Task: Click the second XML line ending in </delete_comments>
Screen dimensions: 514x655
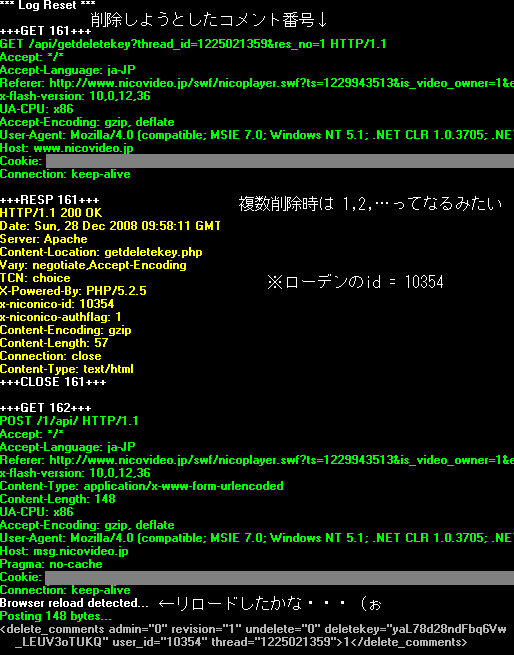Action: [x=241, y=642]
